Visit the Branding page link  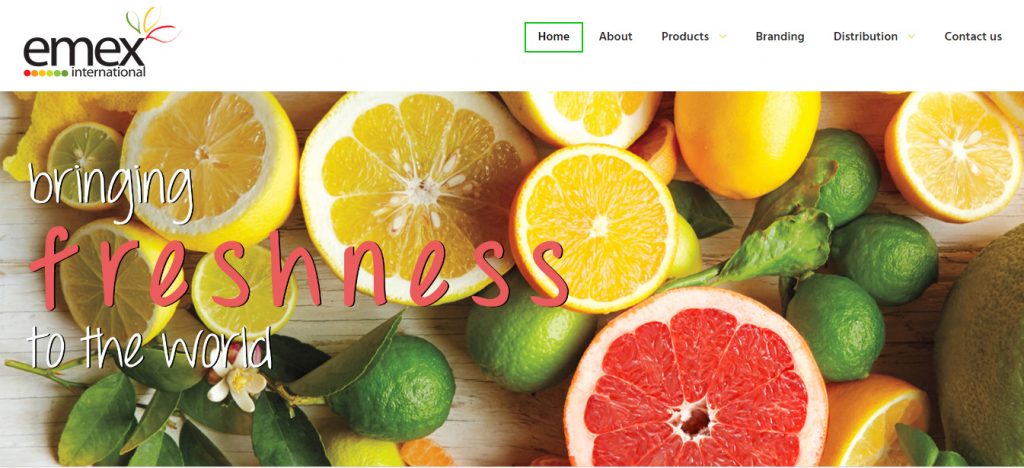[780, 37]
